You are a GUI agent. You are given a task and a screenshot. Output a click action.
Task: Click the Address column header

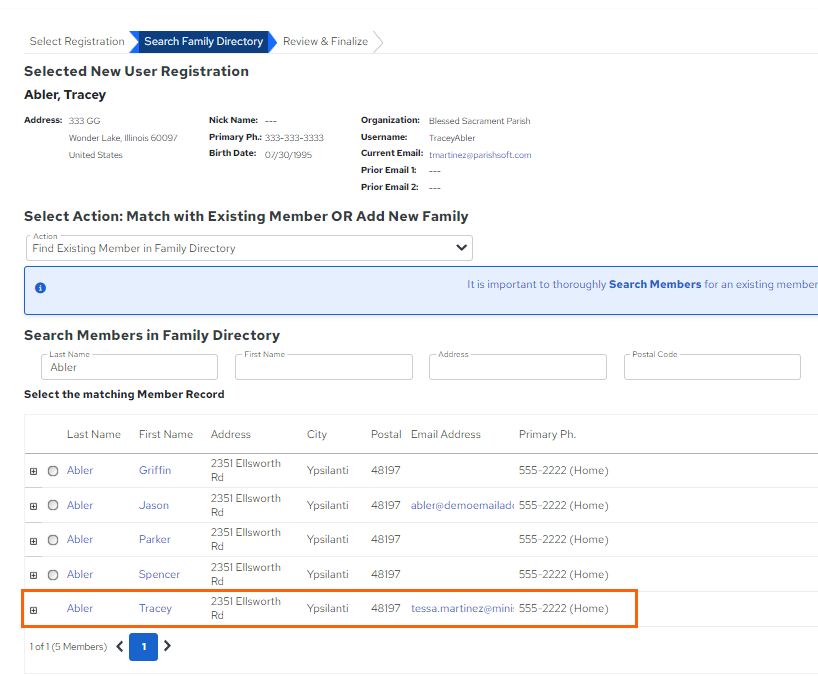(x=231, y=434)
